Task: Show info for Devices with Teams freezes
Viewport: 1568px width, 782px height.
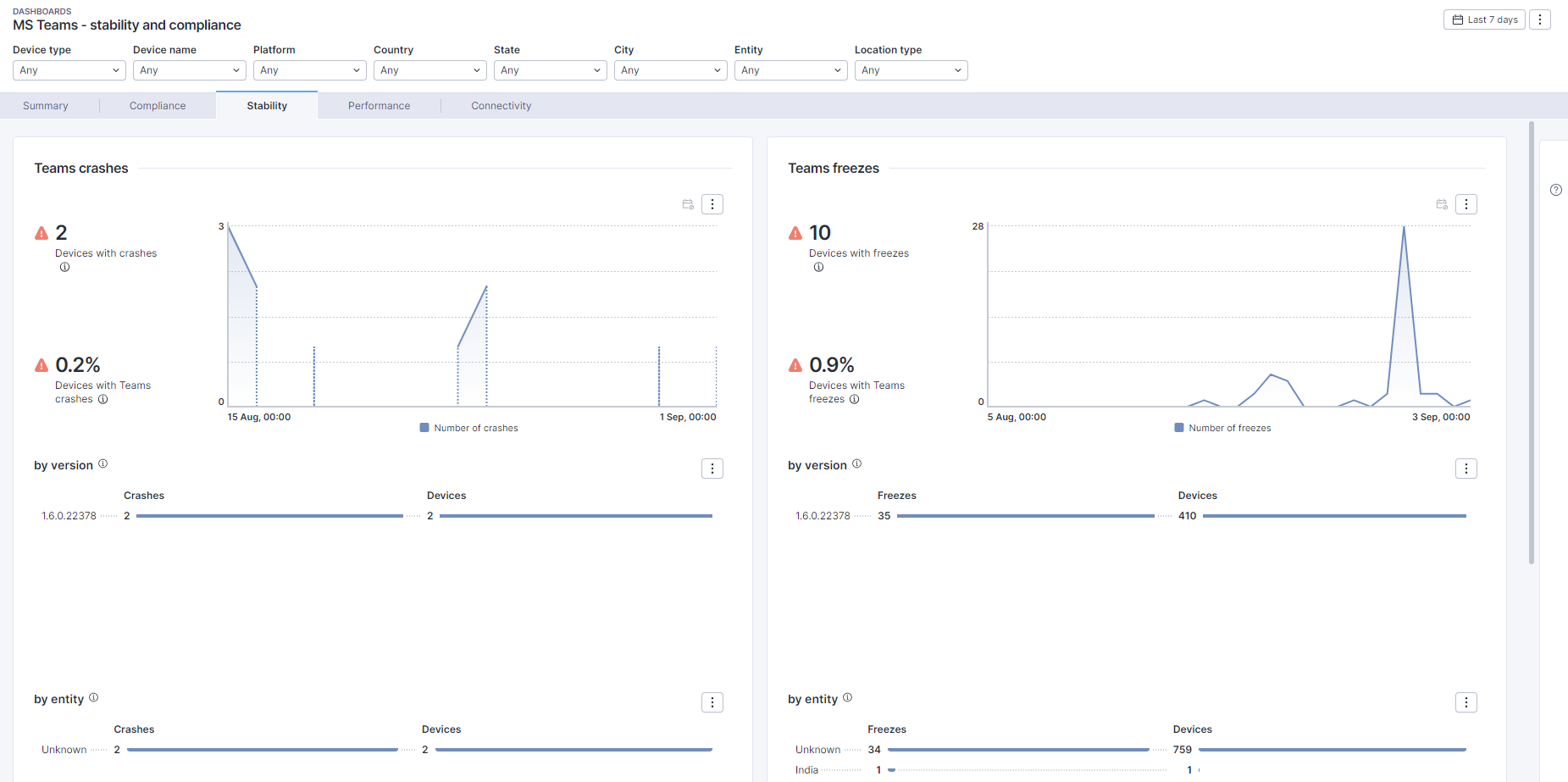Action: pos(854,399)
